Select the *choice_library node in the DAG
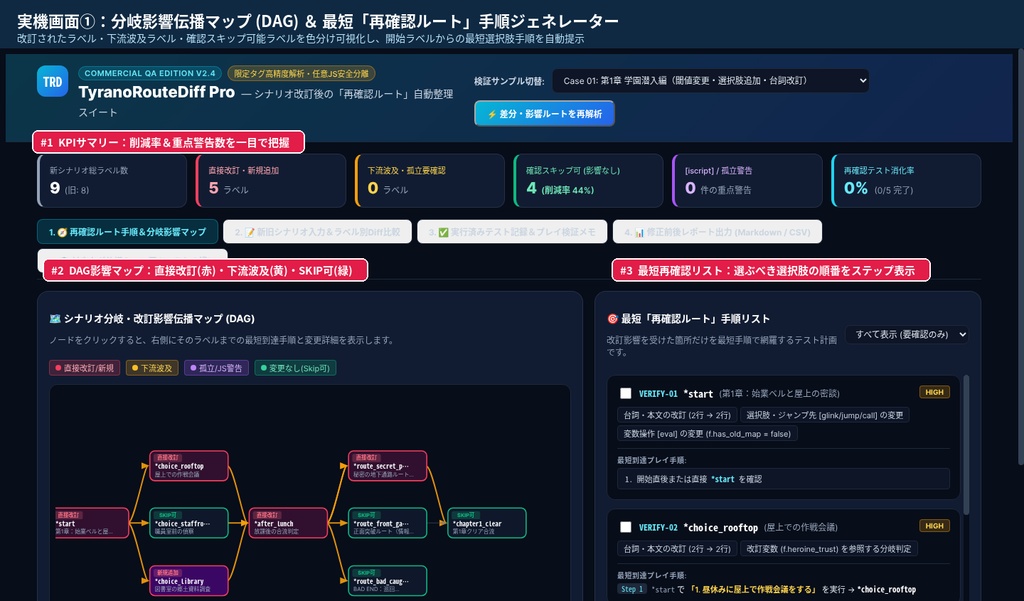Viewport: 1024px width, 601px height. click(189, 581)
